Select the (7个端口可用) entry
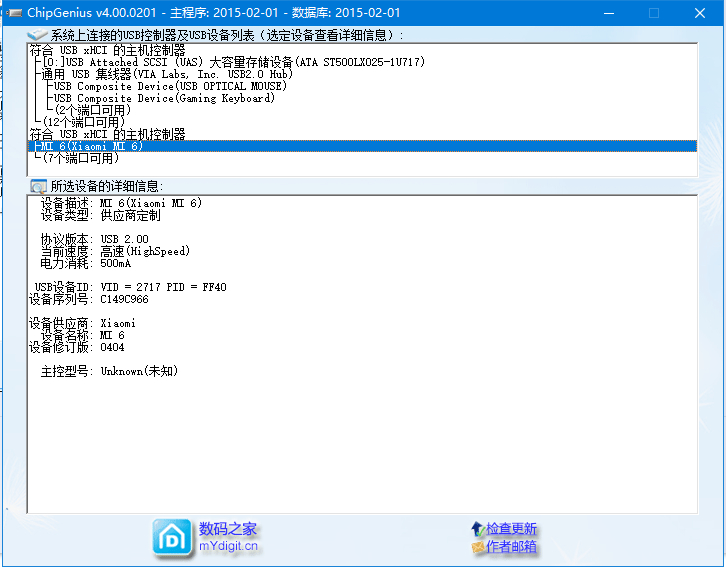This screenshot has height=569, width=726. tap(81, 158)
